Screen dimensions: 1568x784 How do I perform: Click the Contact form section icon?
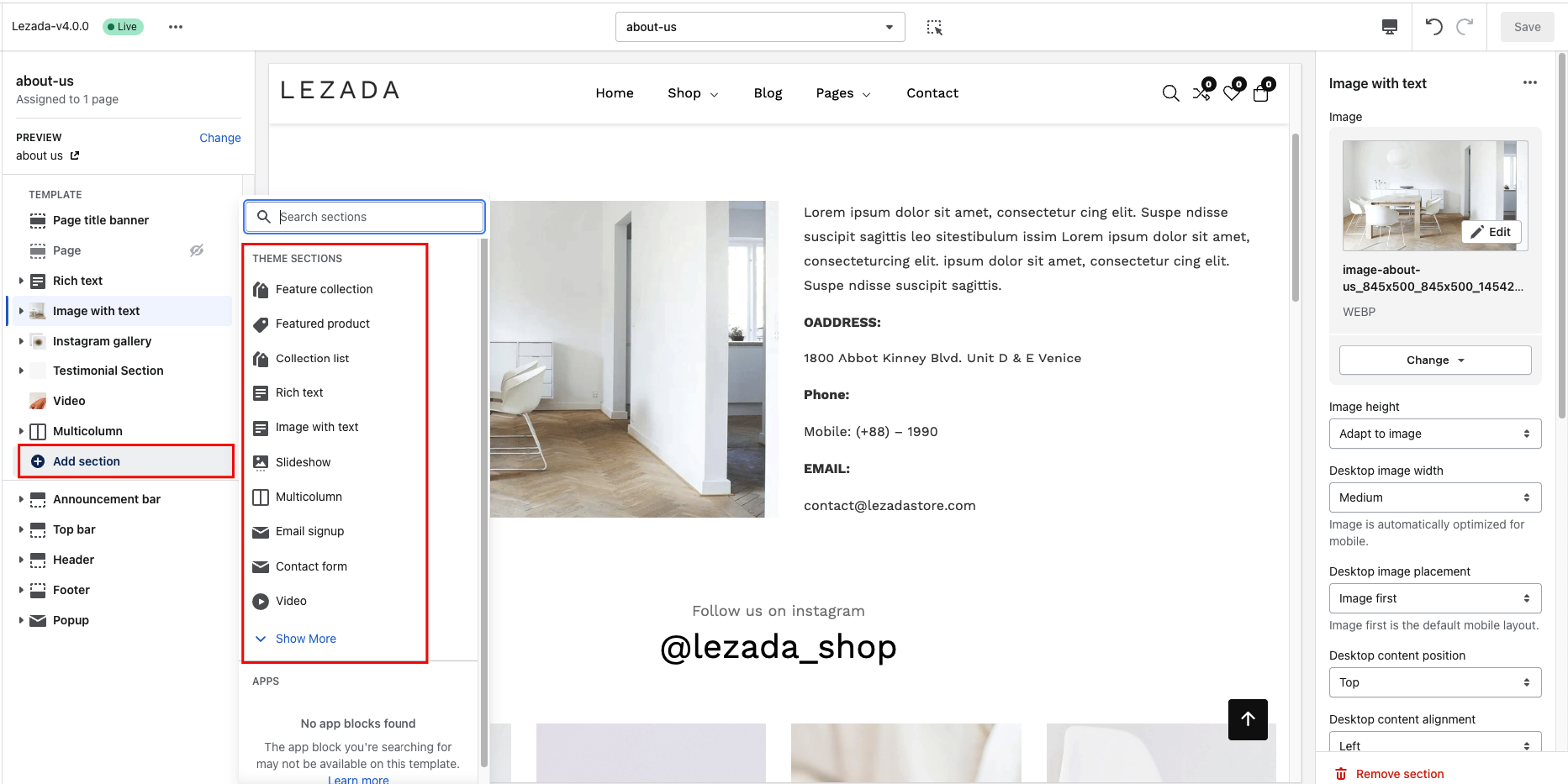coord(261,566)
